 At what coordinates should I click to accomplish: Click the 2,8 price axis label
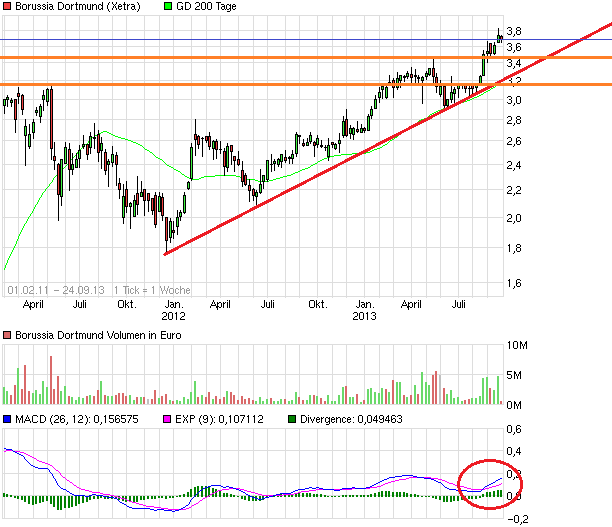click(514, 120)
